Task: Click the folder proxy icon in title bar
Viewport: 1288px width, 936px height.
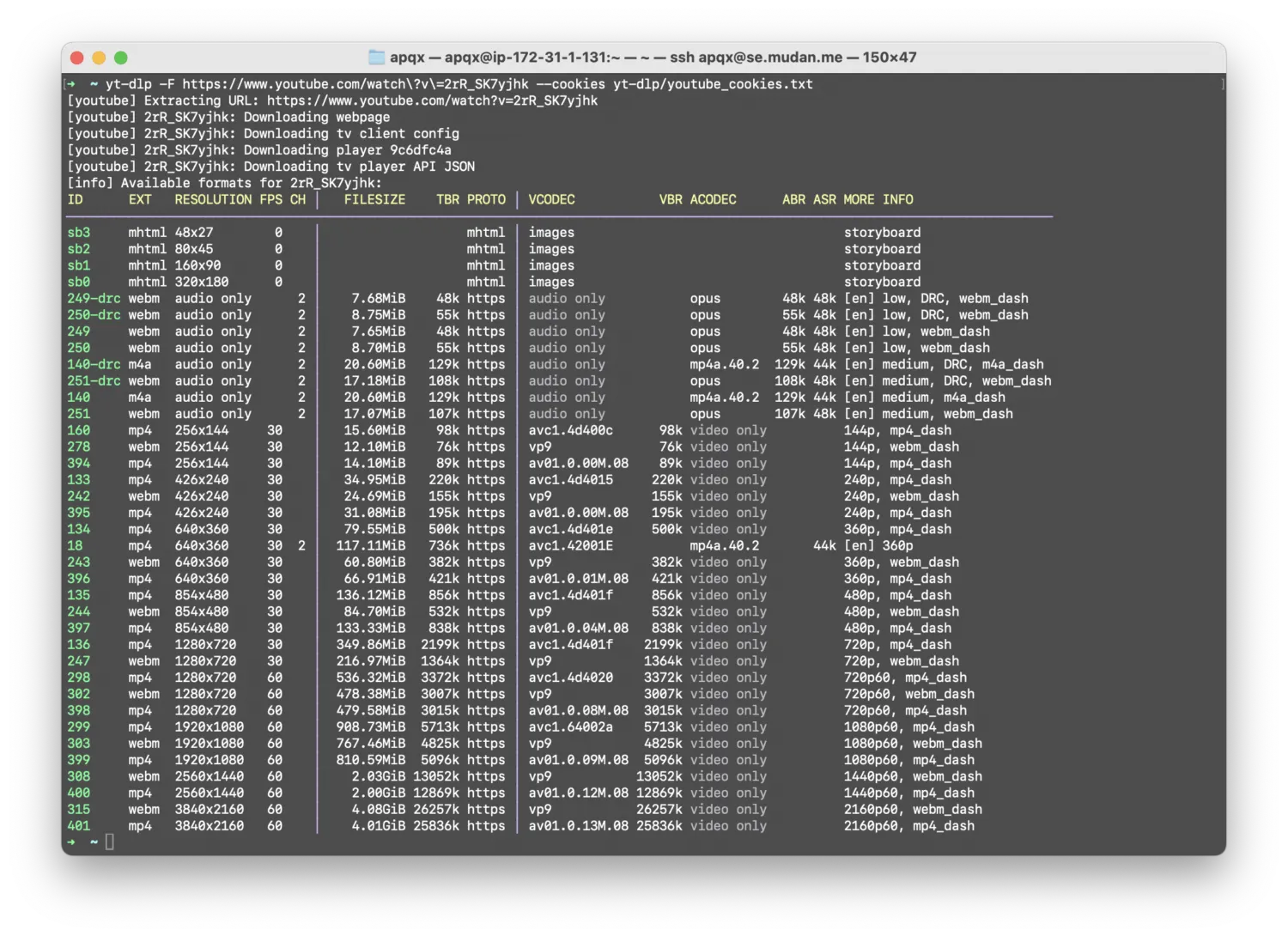Action: (x=376, y=58)
